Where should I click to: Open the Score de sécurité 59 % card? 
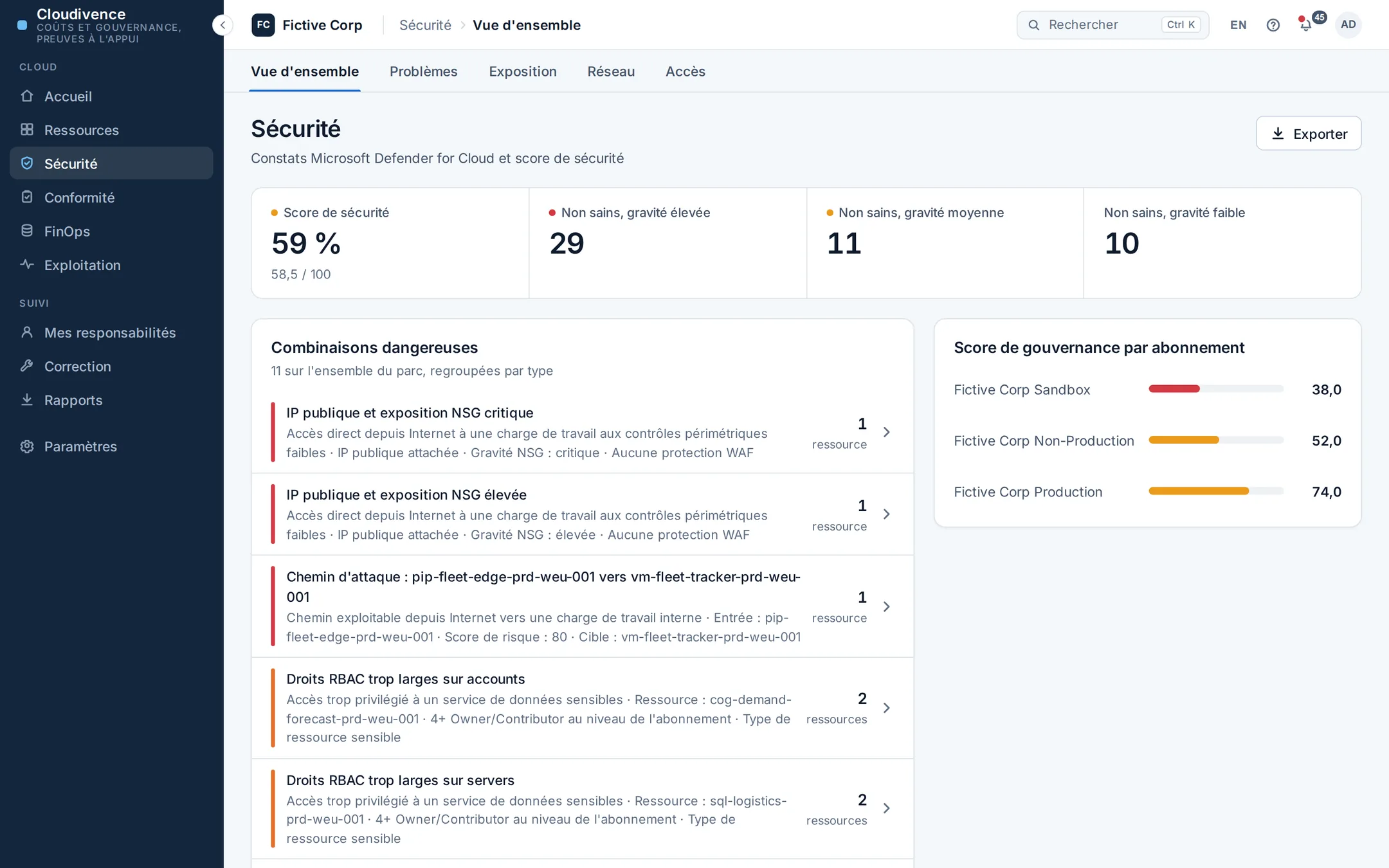[390, 243]
